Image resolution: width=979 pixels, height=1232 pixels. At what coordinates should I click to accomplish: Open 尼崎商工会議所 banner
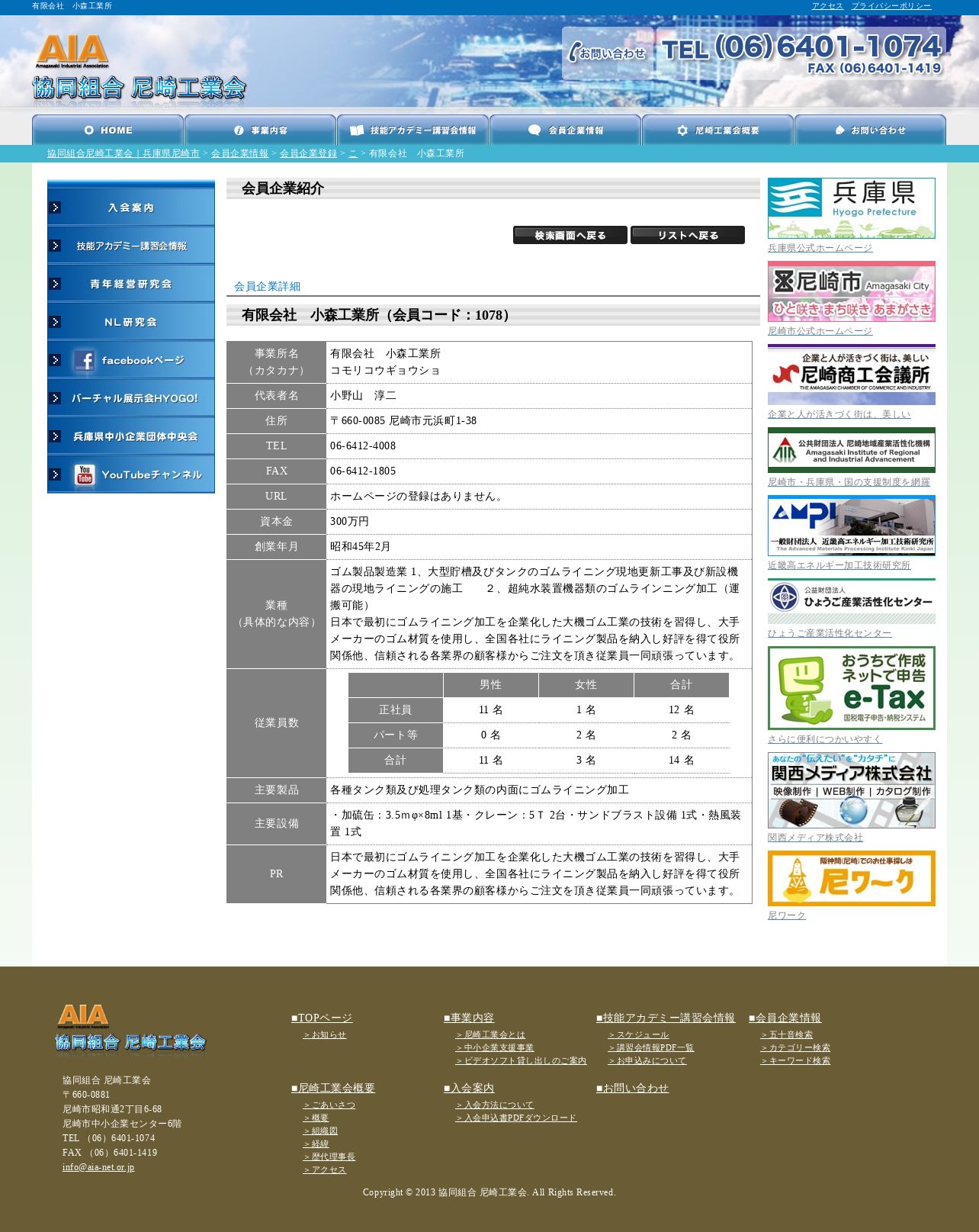852,375
